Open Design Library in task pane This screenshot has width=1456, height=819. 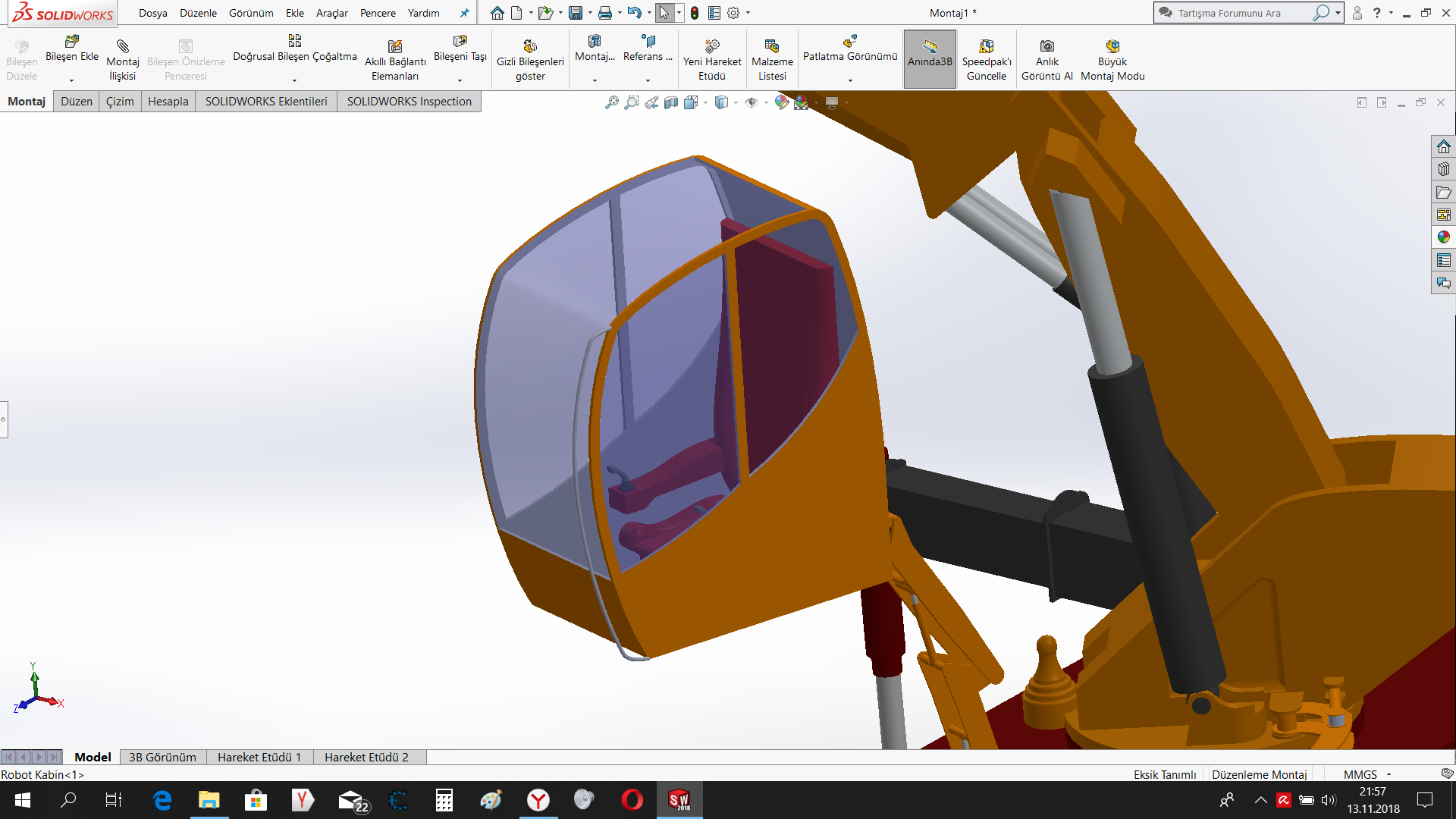pos(1443,169)
